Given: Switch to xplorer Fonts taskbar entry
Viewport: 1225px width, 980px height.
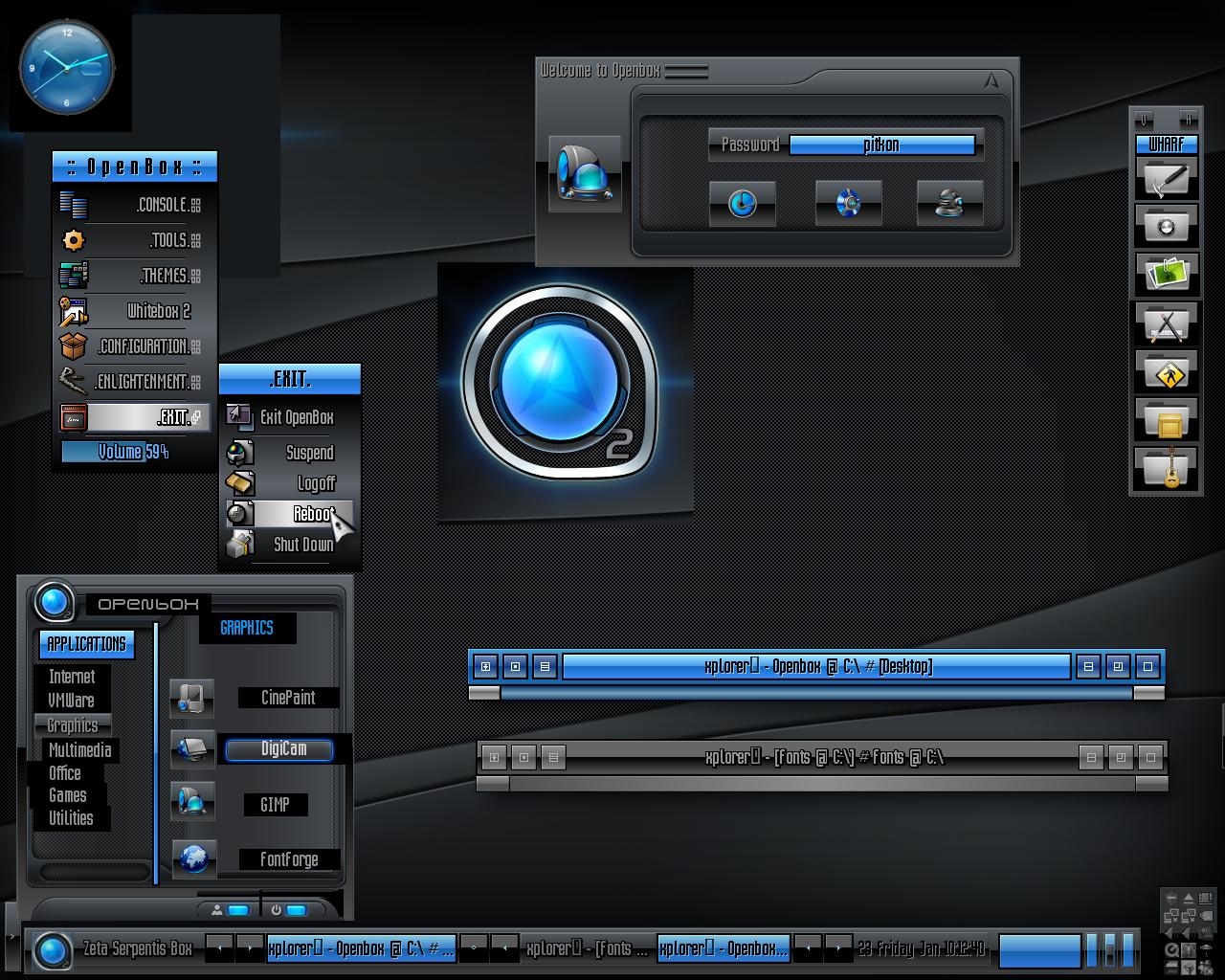Looking at the screenshot, I should 588,948.
